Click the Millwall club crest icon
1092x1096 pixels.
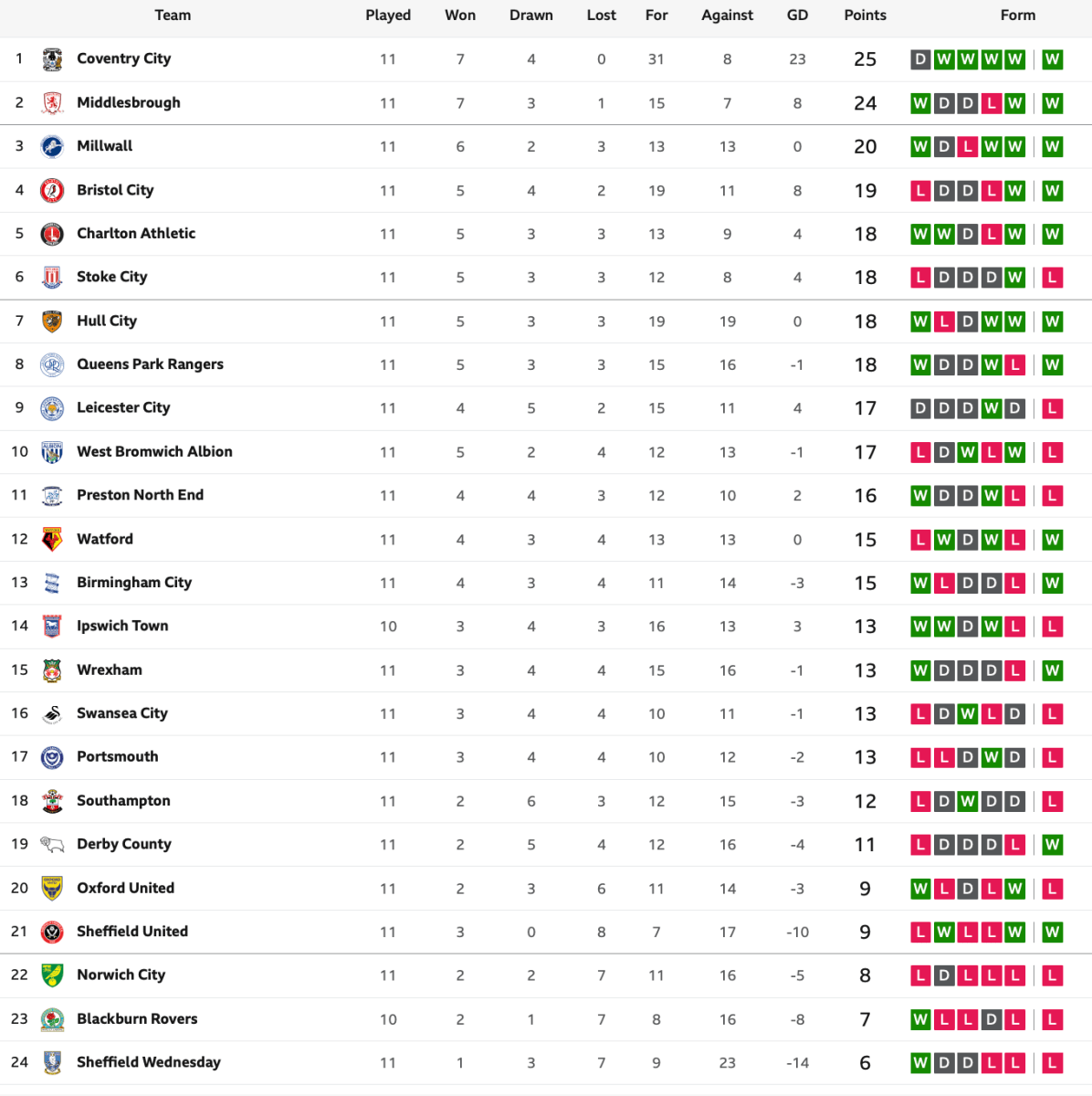click(52, 146)
